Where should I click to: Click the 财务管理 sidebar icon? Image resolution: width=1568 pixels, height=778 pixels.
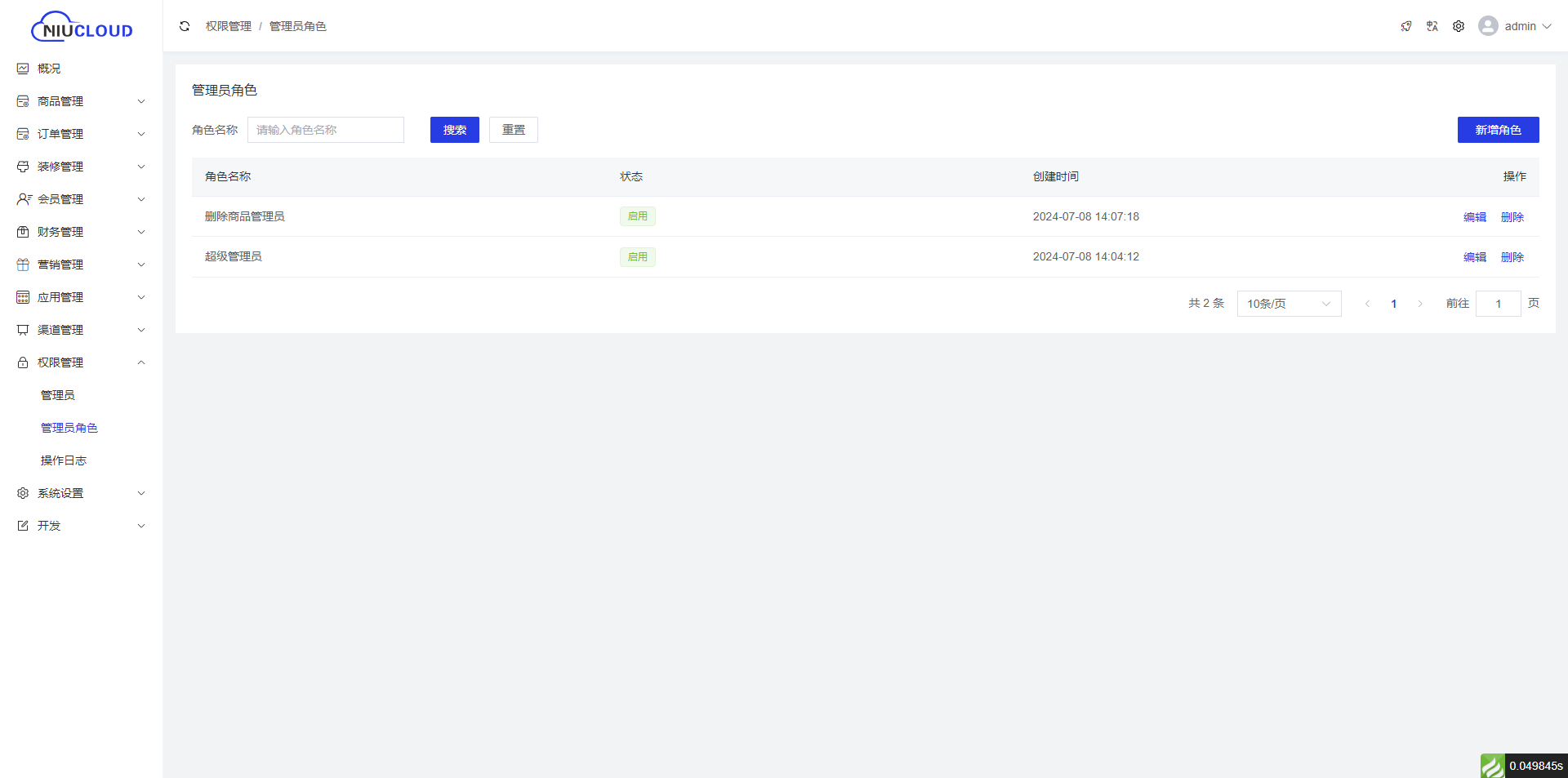click(23, 232)
